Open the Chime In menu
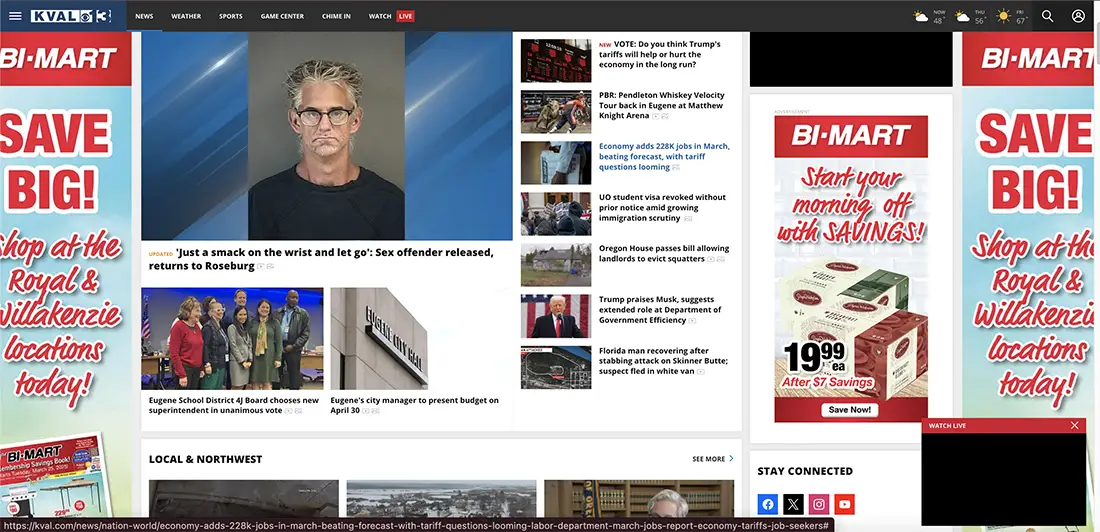This screenshot has width=1100, height=532. pos(336,16)
